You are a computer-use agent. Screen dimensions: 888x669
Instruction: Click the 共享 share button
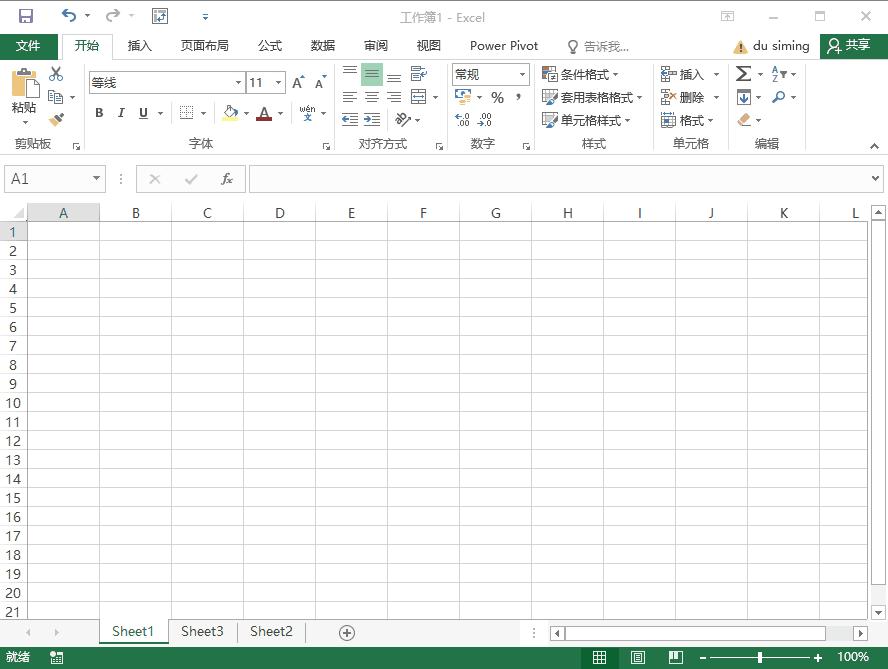click(x=849, y=45)
